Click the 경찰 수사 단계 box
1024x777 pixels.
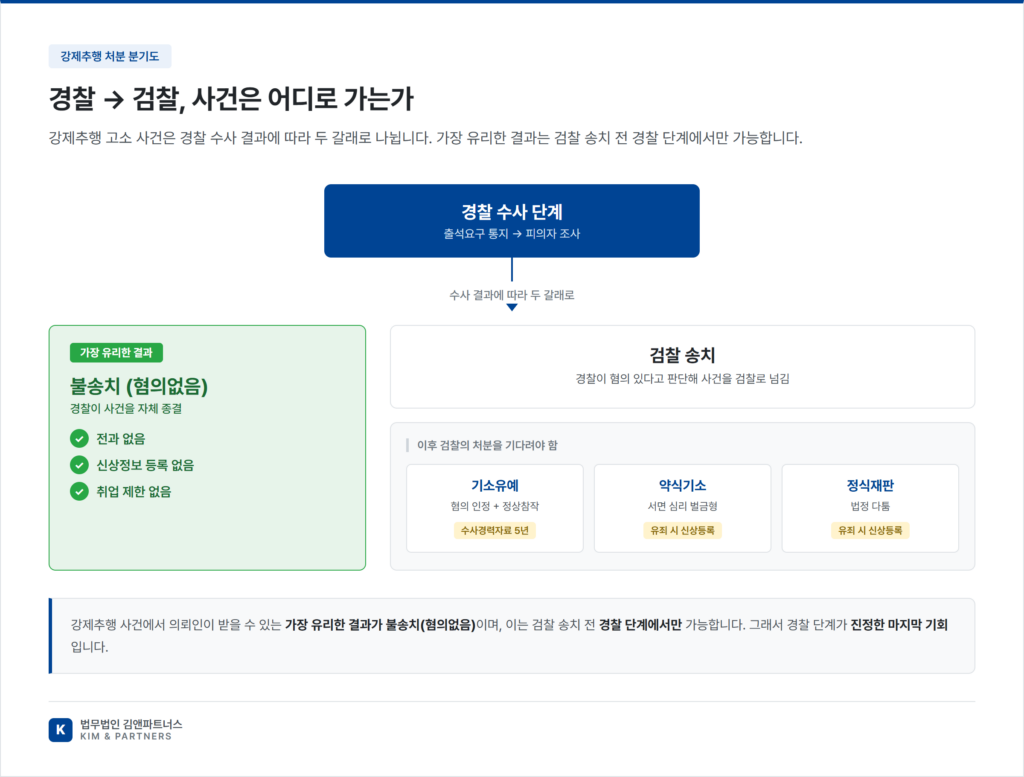click(x=512, y=221)
